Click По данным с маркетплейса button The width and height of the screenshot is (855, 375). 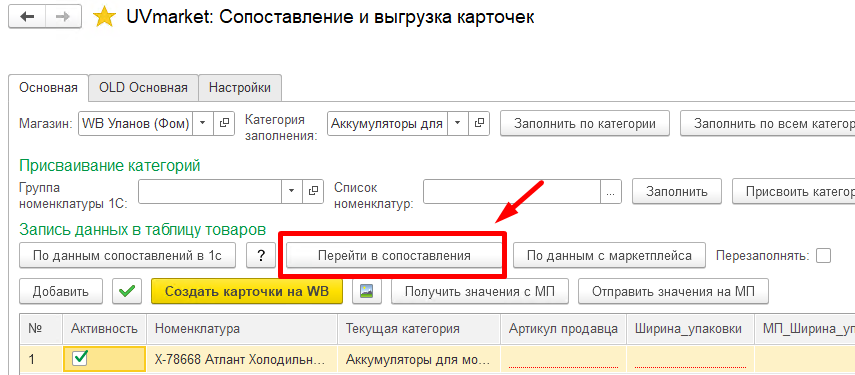coord(609,256)
